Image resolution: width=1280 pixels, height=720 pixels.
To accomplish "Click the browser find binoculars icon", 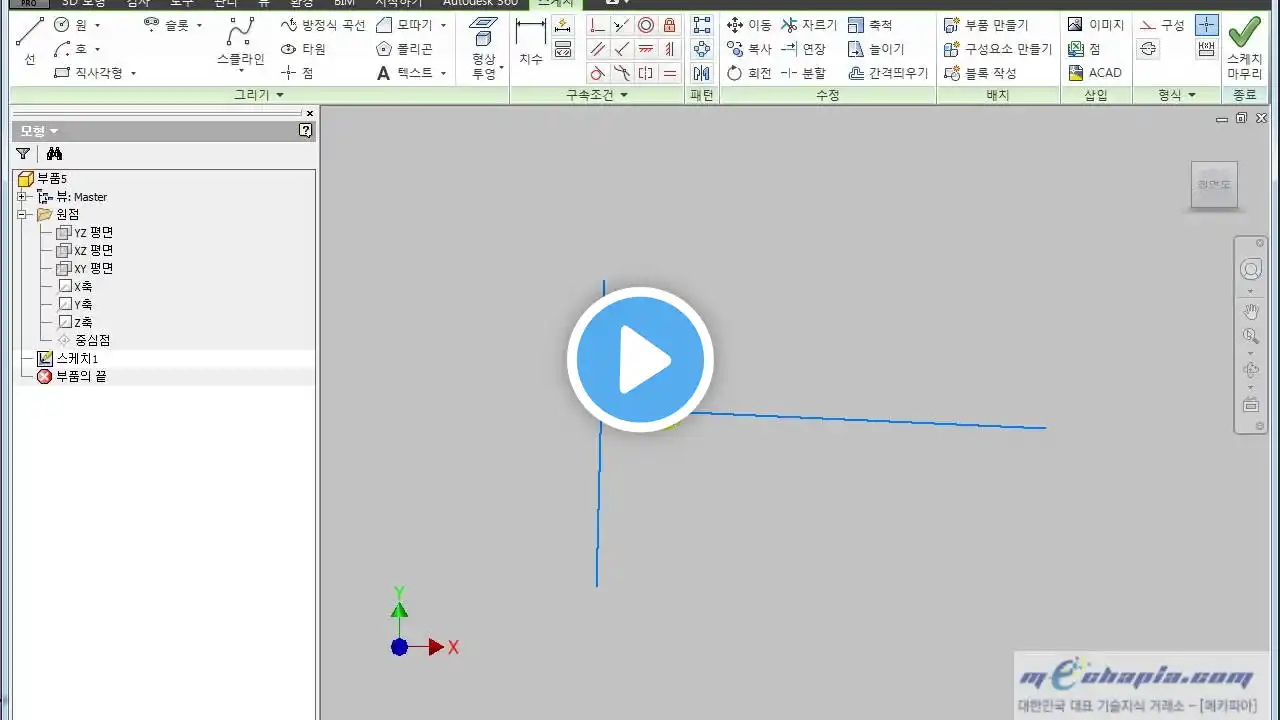I will (x=54, y=154).
